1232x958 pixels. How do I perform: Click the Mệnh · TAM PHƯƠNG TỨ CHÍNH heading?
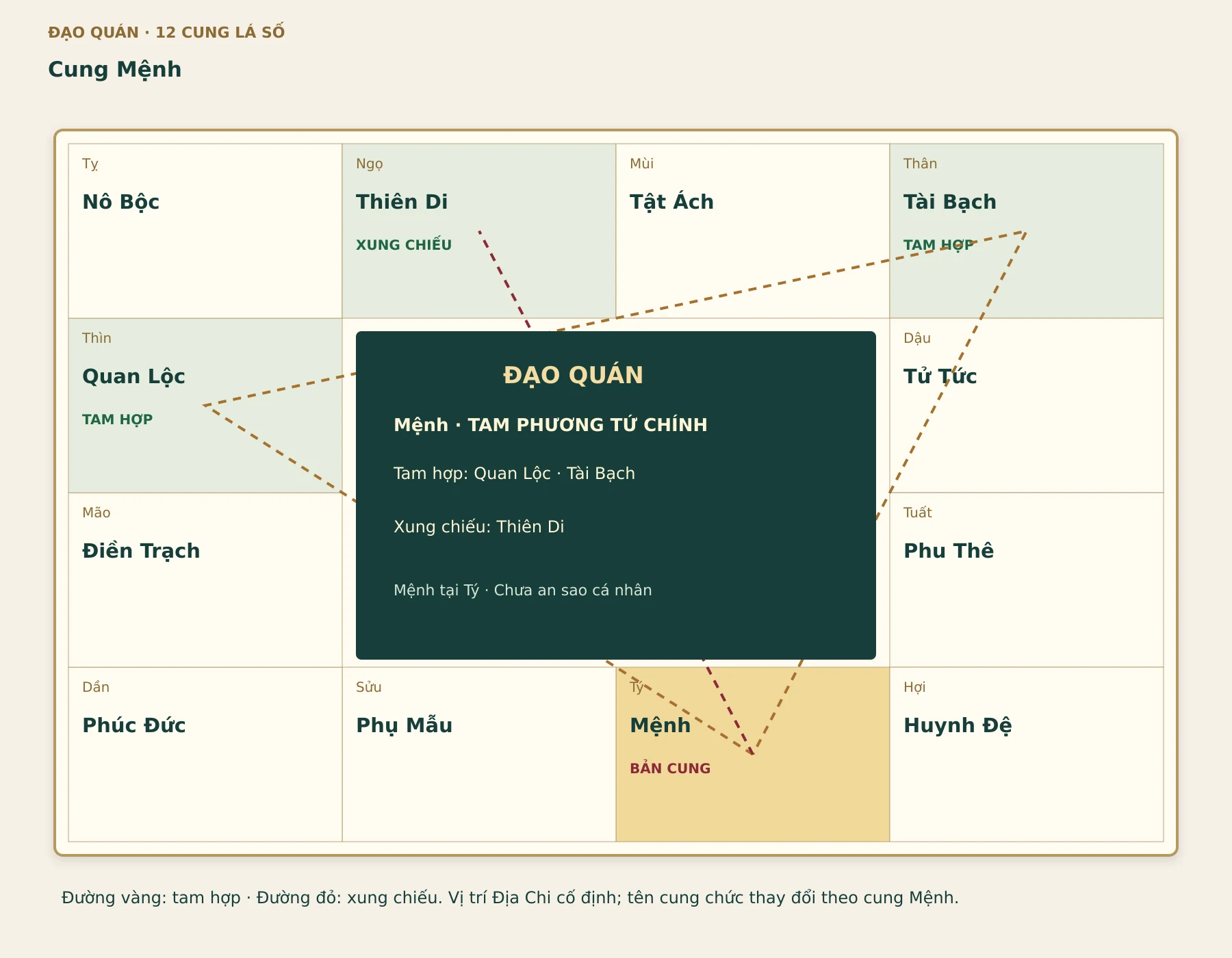[550, 425]
